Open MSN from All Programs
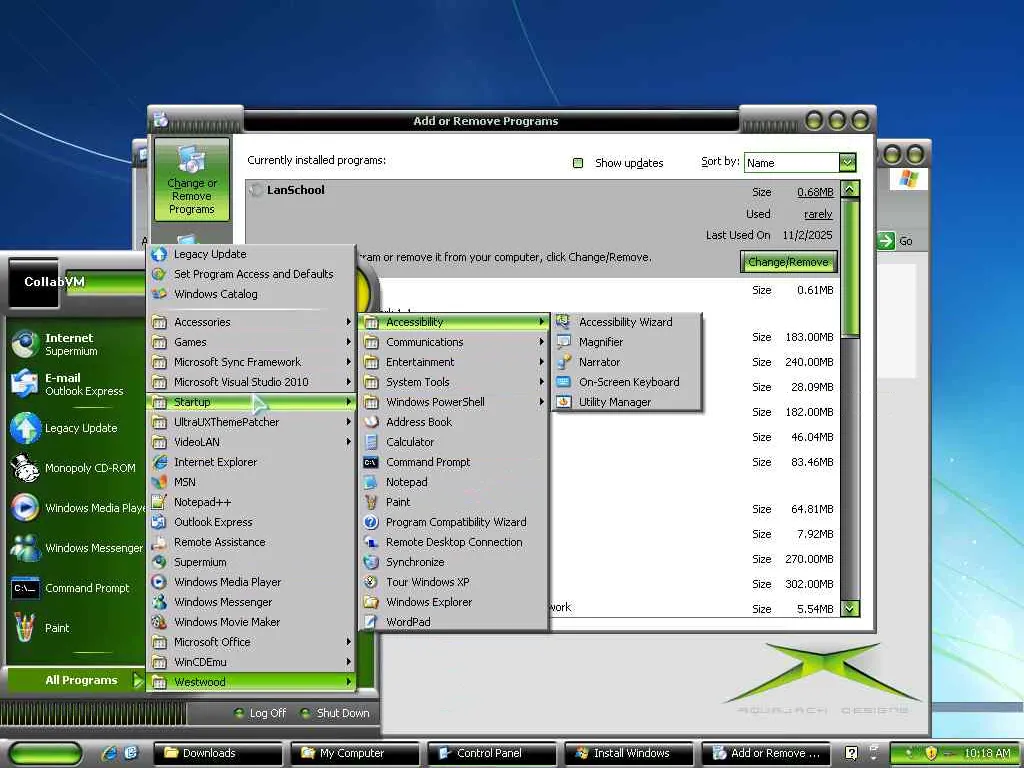 coord(251,482)
